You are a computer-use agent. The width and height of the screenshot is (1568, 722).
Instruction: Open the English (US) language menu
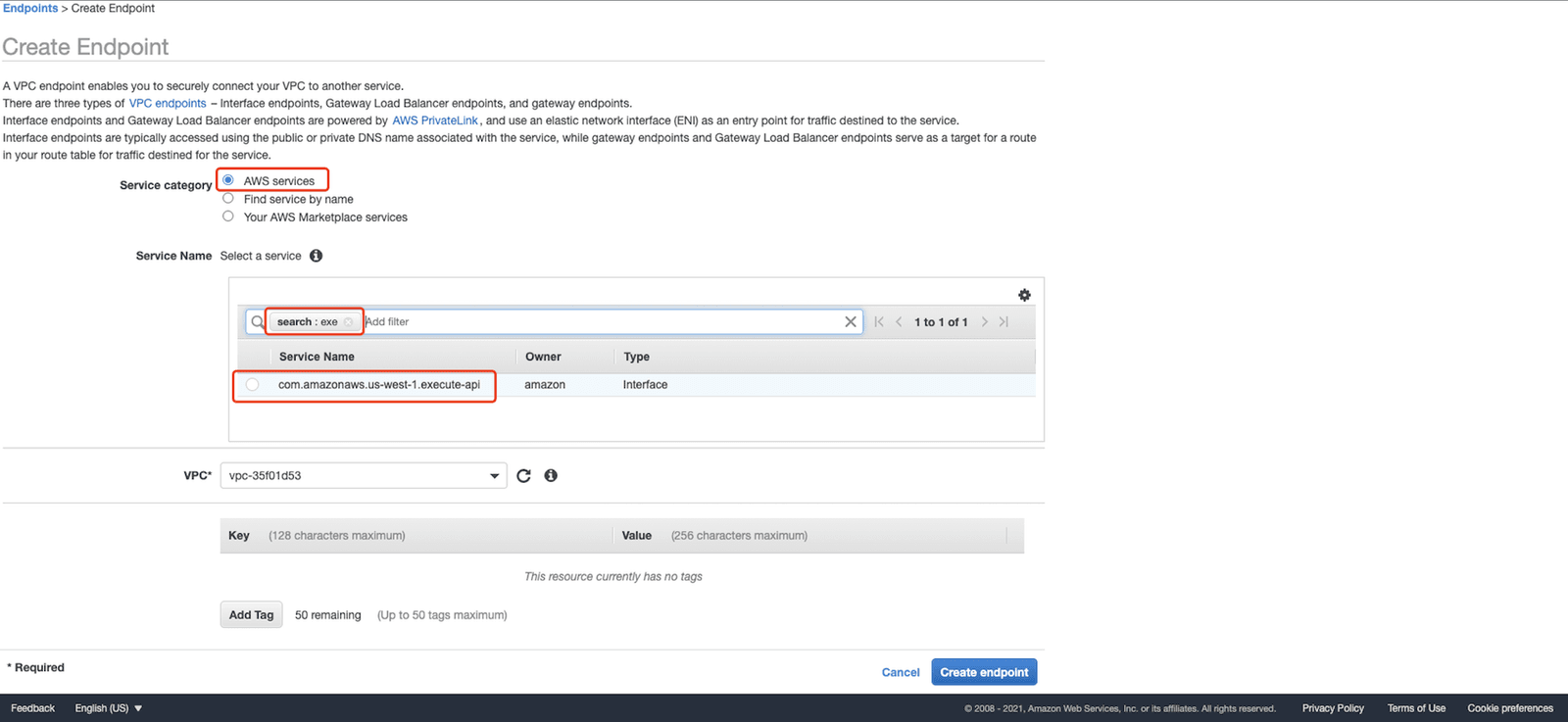(109, 708)
